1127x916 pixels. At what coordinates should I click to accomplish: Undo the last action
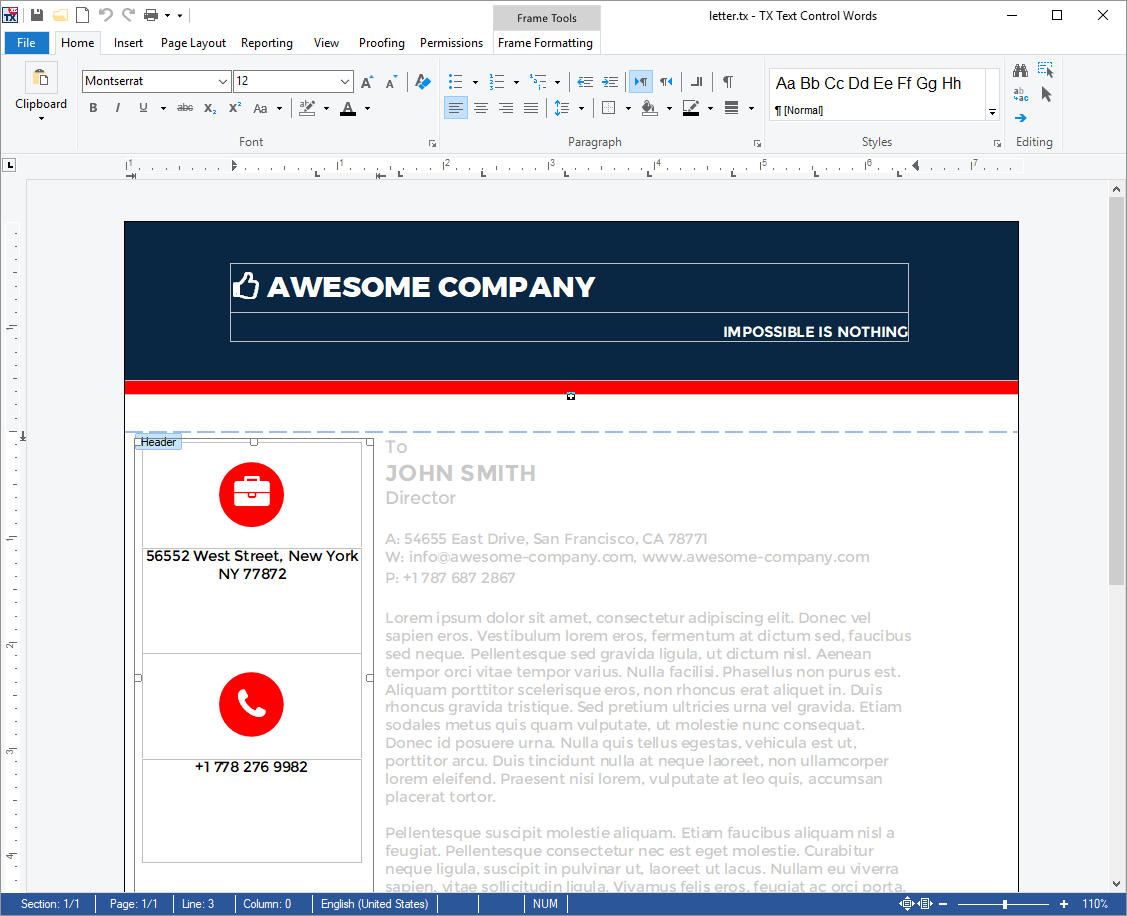coord(106,15)
